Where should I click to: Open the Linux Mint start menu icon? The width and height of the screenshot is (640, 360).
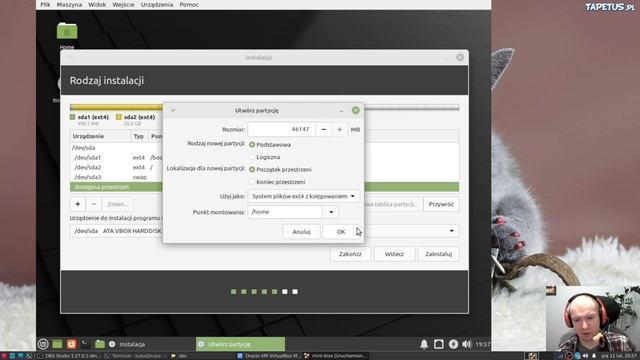pyautogui.click(x=43, y=344)
